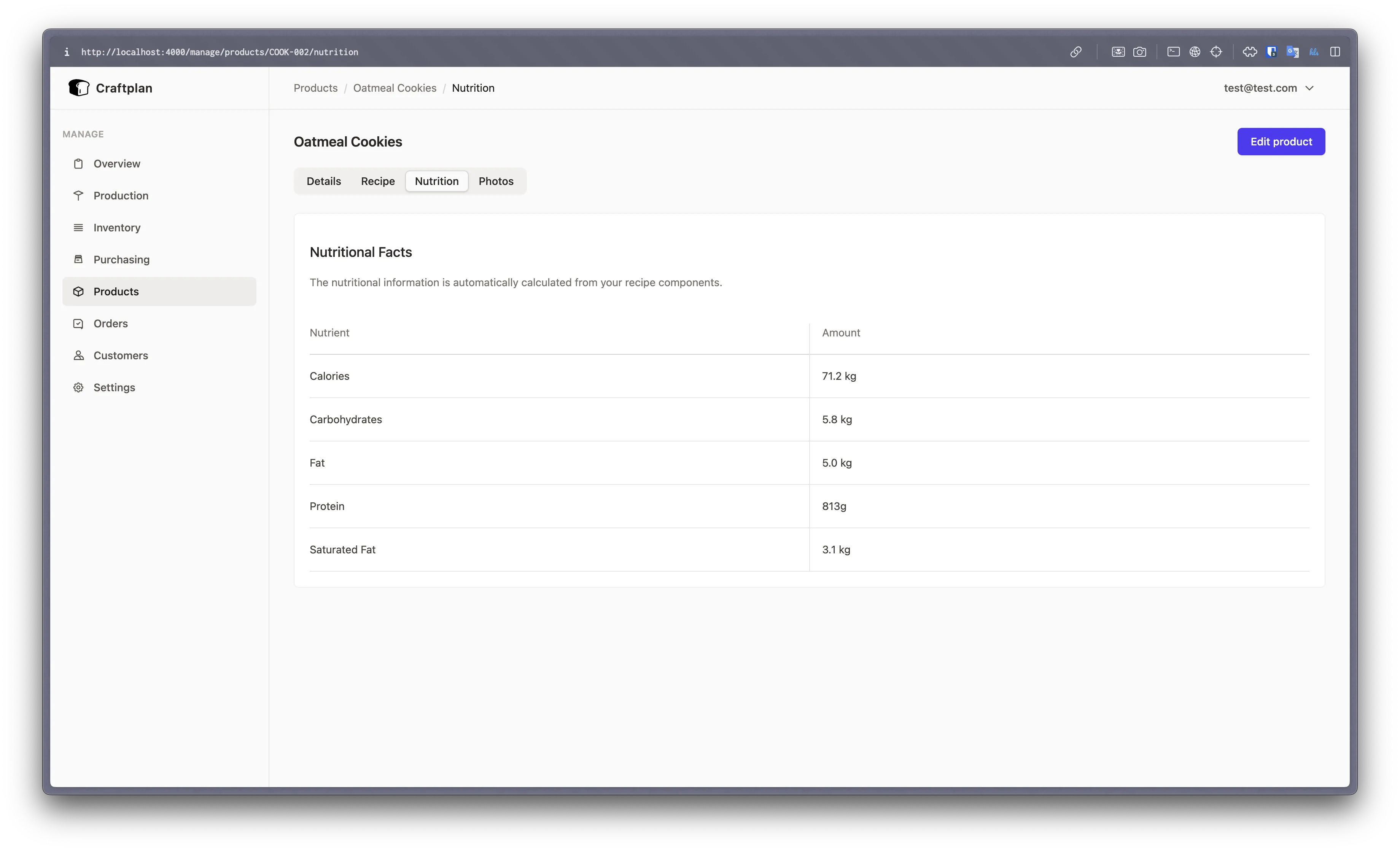This screenshot has height=851, width=1400.
Task: Click the Products breadcrumb link
Action: pyautogui.click(x=315, y=88)
